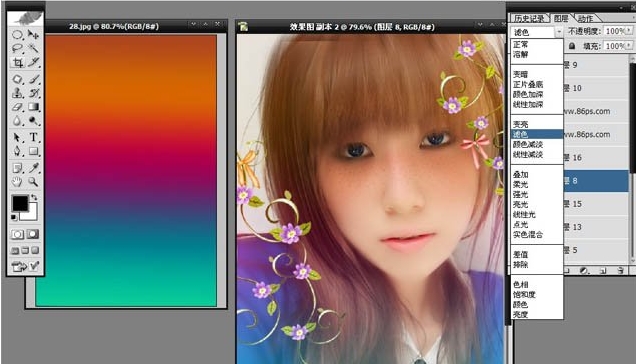Click the delete layer trash icon
Screen dimensions: 636x364
(x=620, y=270)
